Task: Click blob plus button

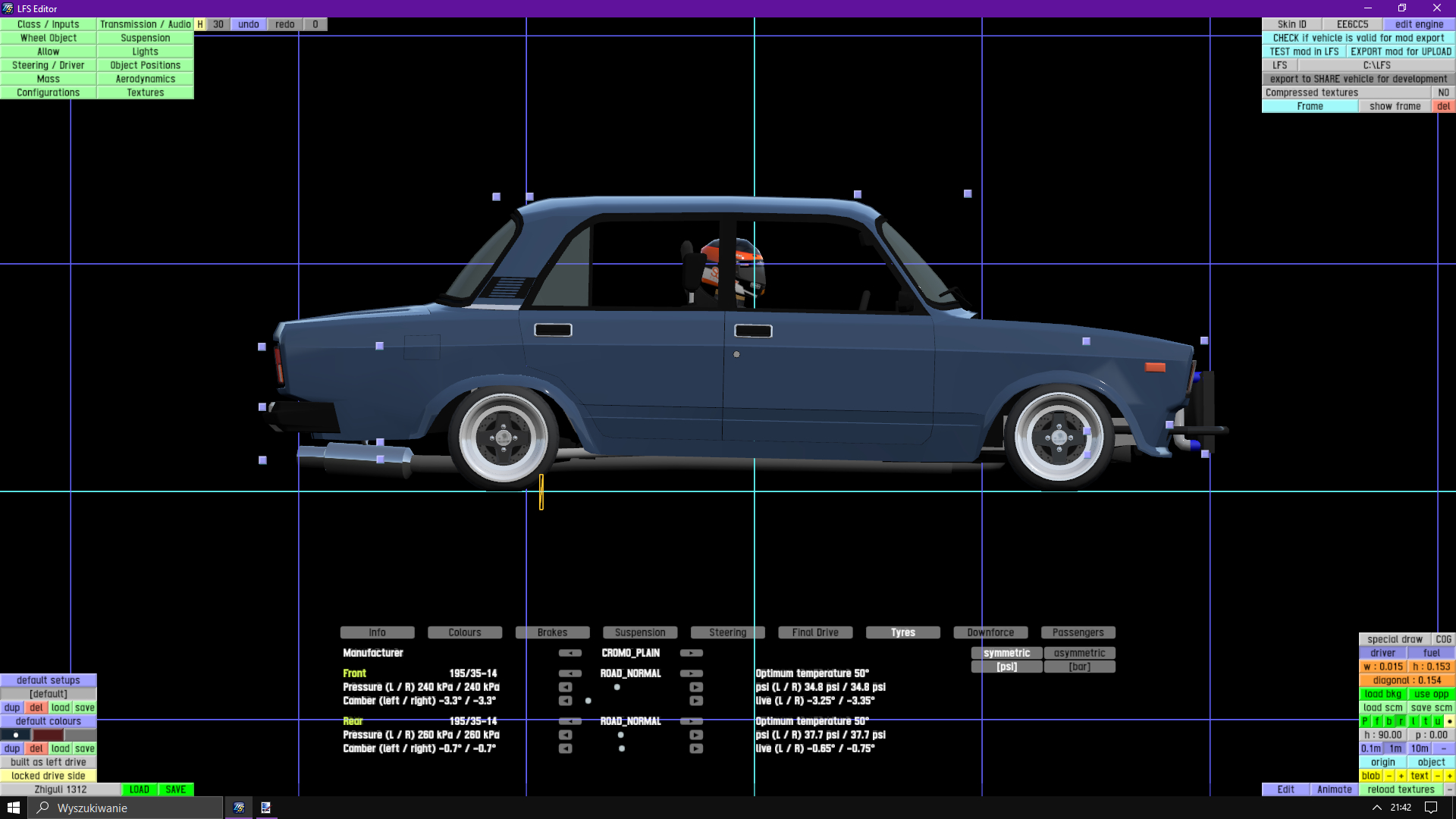Action: click(1401, 776)
